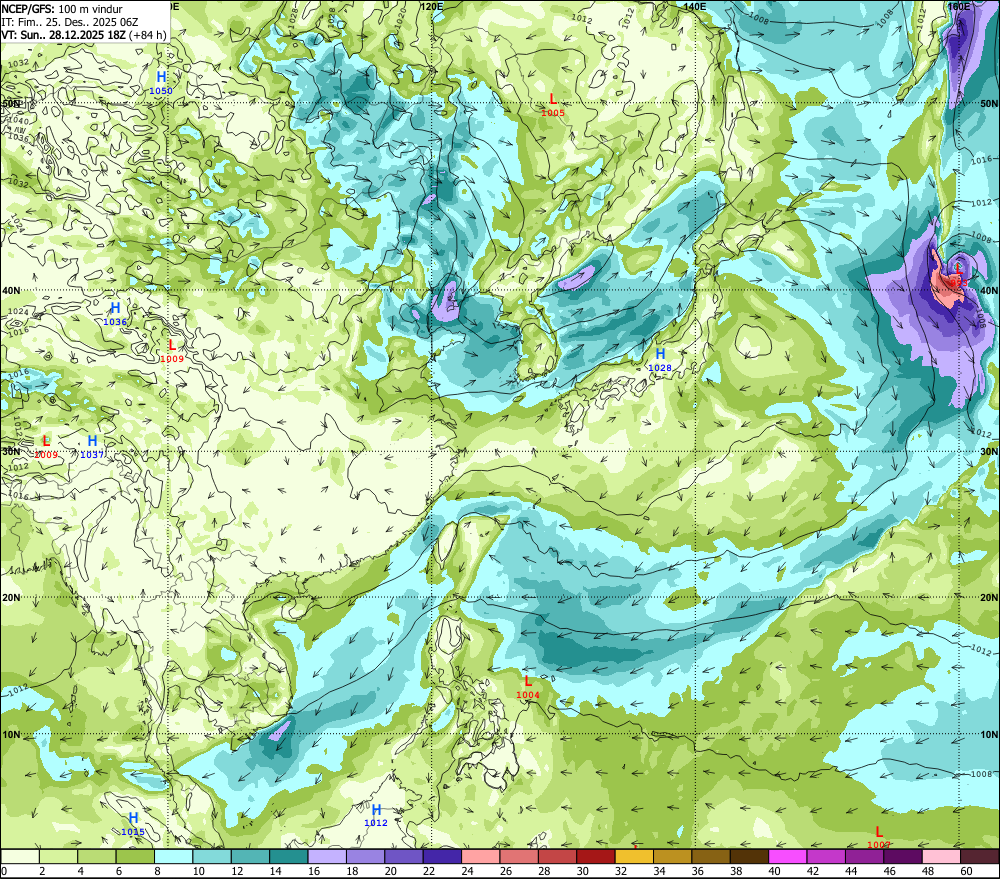Click the legend value 28
1000x879 pixels.
544,871
